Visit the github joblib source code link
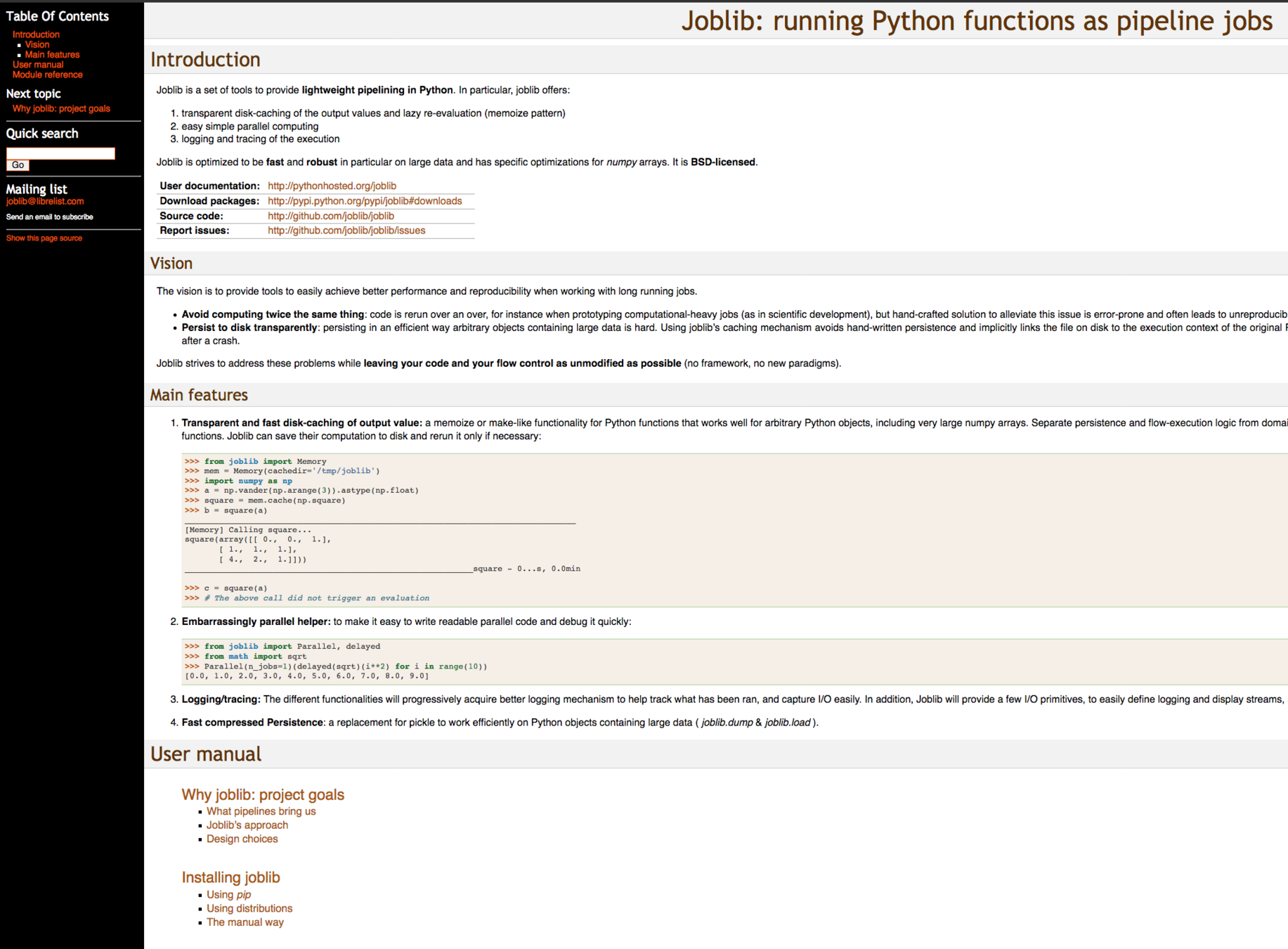This screenshot has width=1288, height=949. point(331,216)
